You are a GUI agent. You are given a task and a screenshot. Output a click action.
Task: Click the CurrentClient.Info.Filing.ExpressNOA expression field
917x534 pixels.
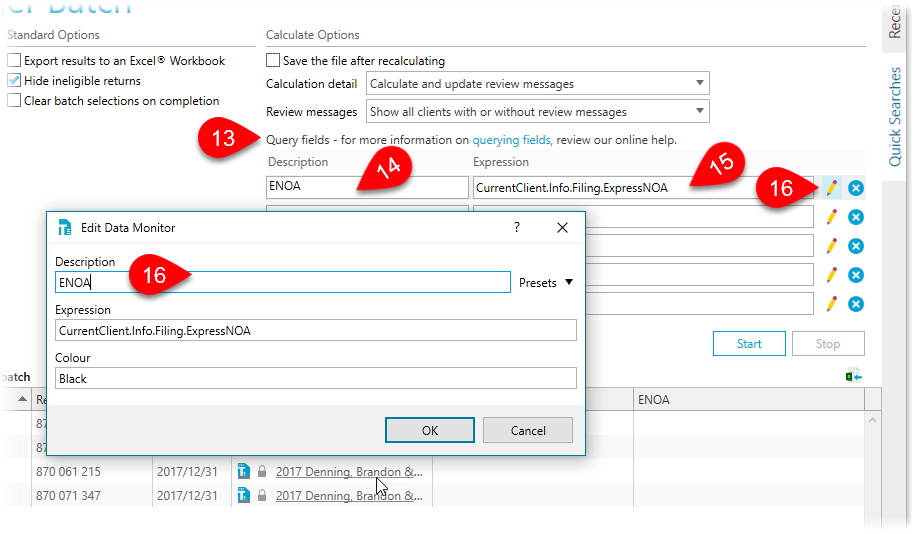click(x=643, y=188)
